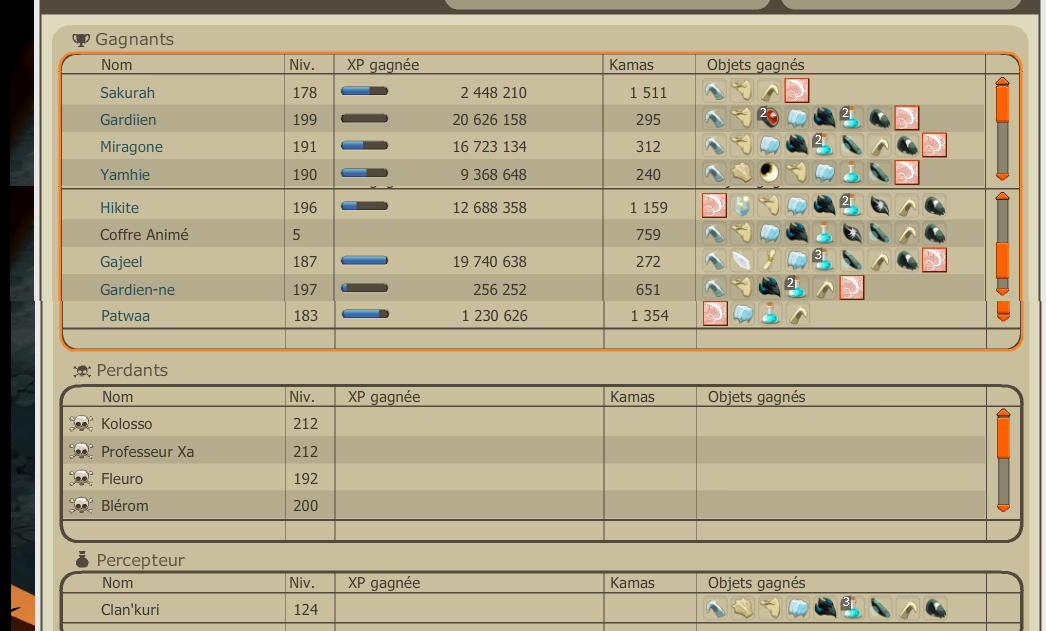Click the beige shell item in Yamhie's row
The height and width of the screenshot is (631, 1046).
click(x=741, y=173)
